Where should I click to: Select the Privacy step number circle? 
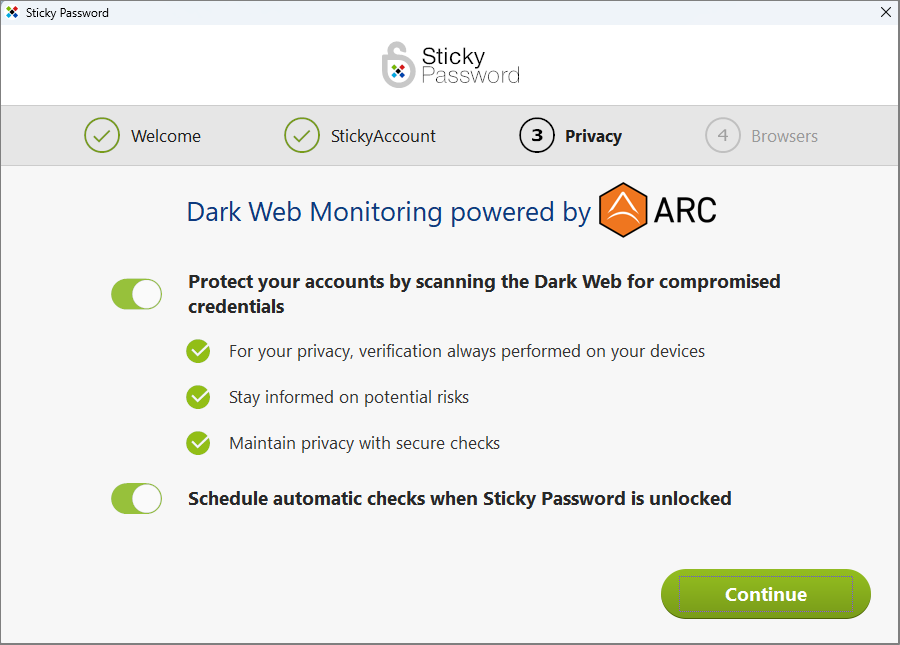[537, 135]
